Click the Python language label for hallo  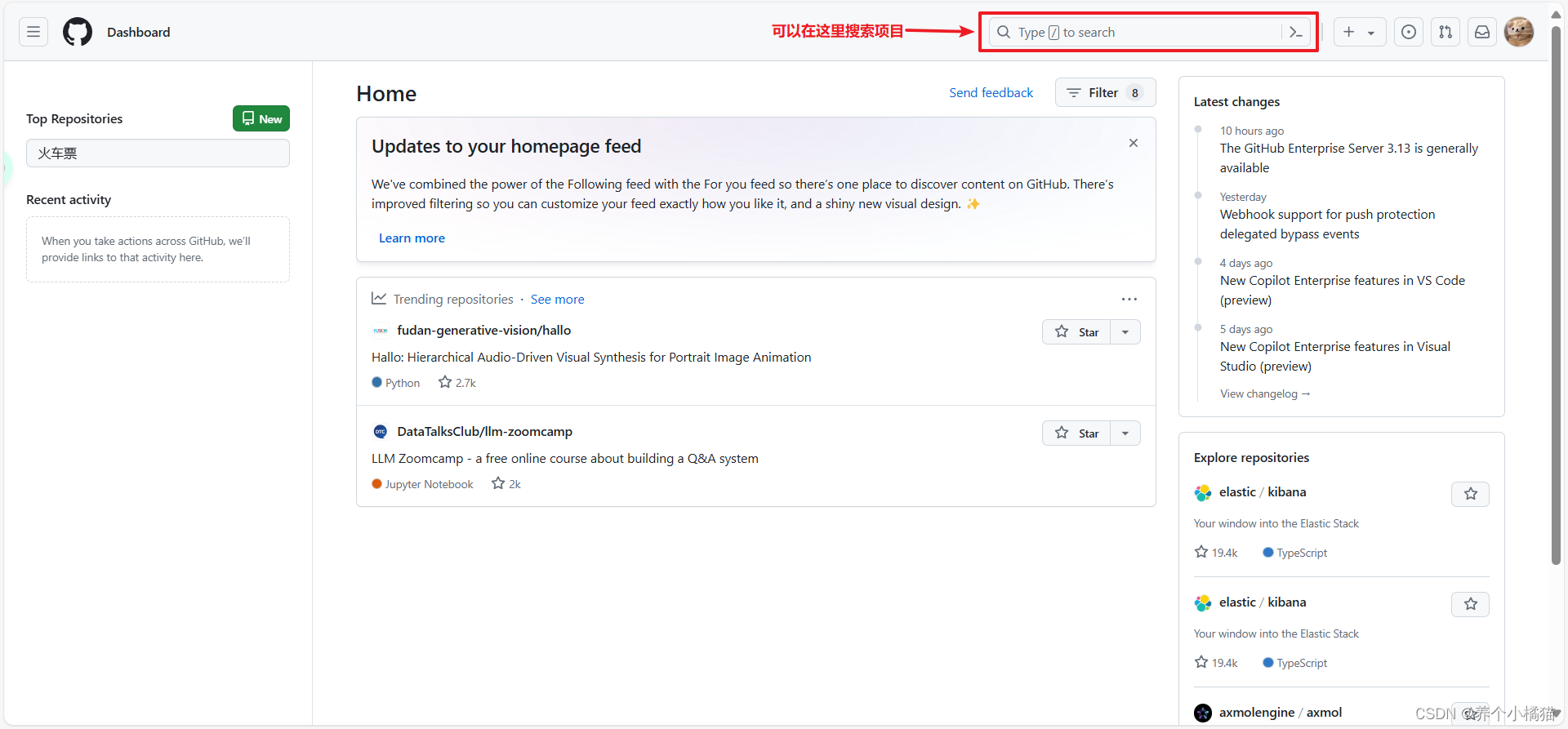[396, 382]
